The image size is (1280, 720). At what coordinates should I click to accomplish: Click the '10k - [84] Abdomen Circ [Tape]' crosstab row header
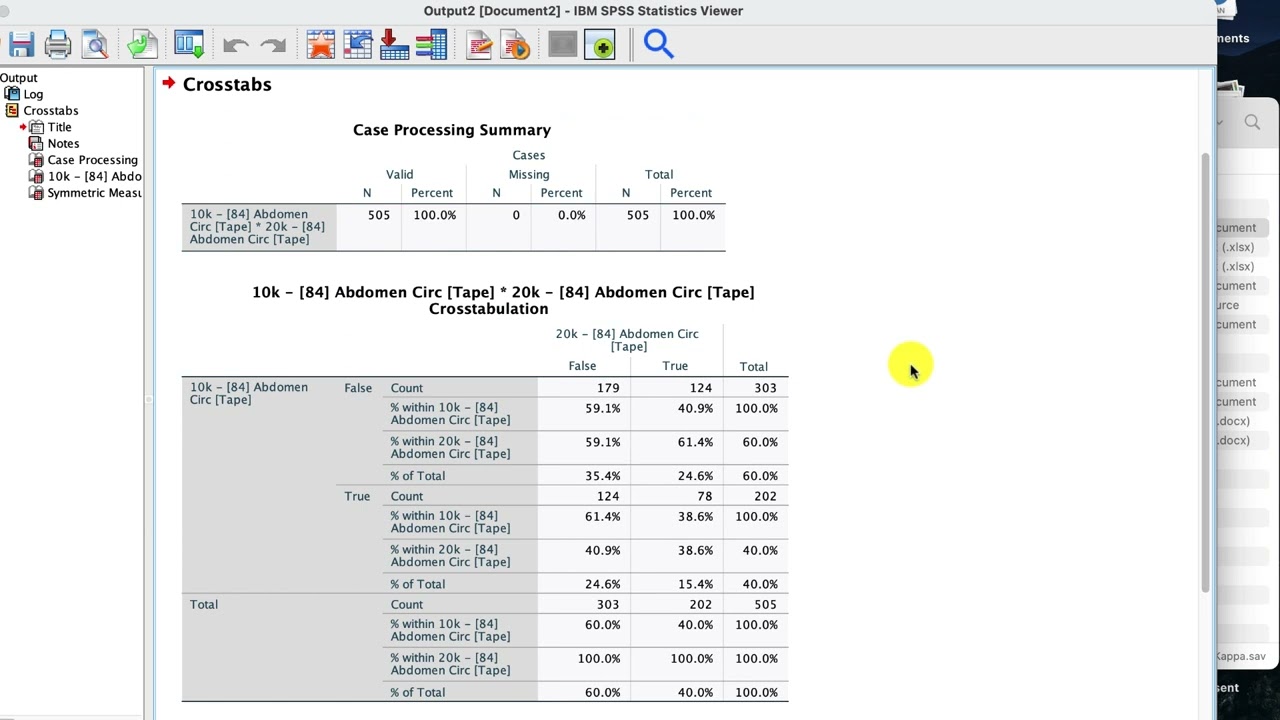(249, 393)
